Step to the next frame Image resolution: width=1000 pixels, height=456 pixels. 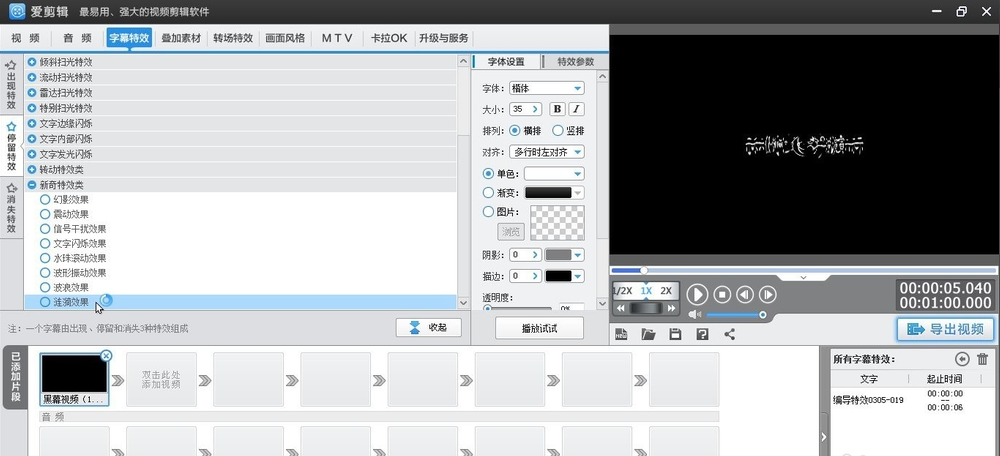[x=767, y=294]
